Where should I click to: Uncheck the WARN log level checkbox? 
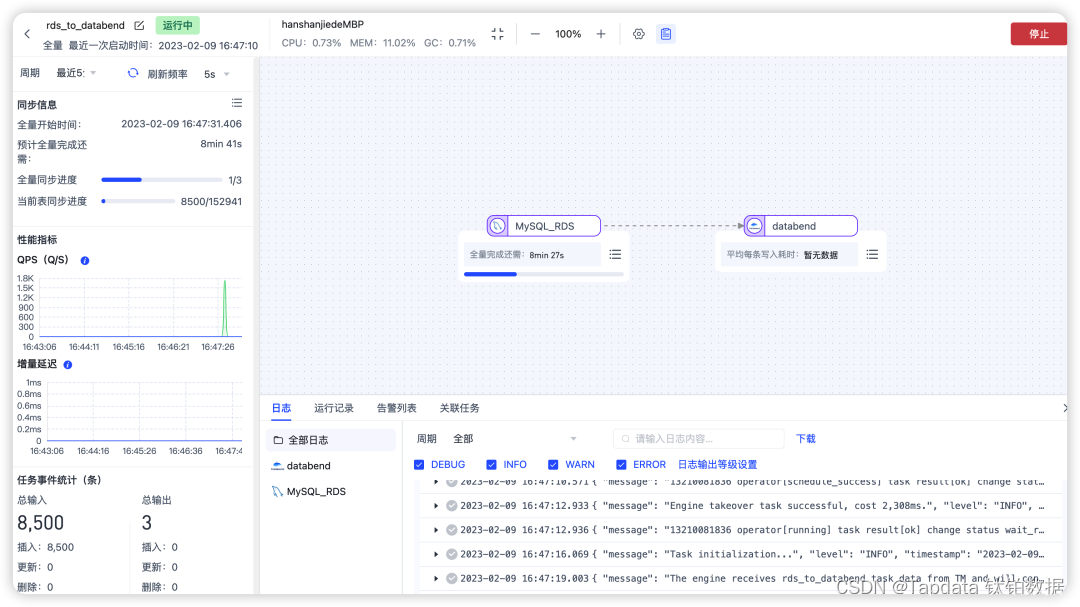tap(553, 465)
